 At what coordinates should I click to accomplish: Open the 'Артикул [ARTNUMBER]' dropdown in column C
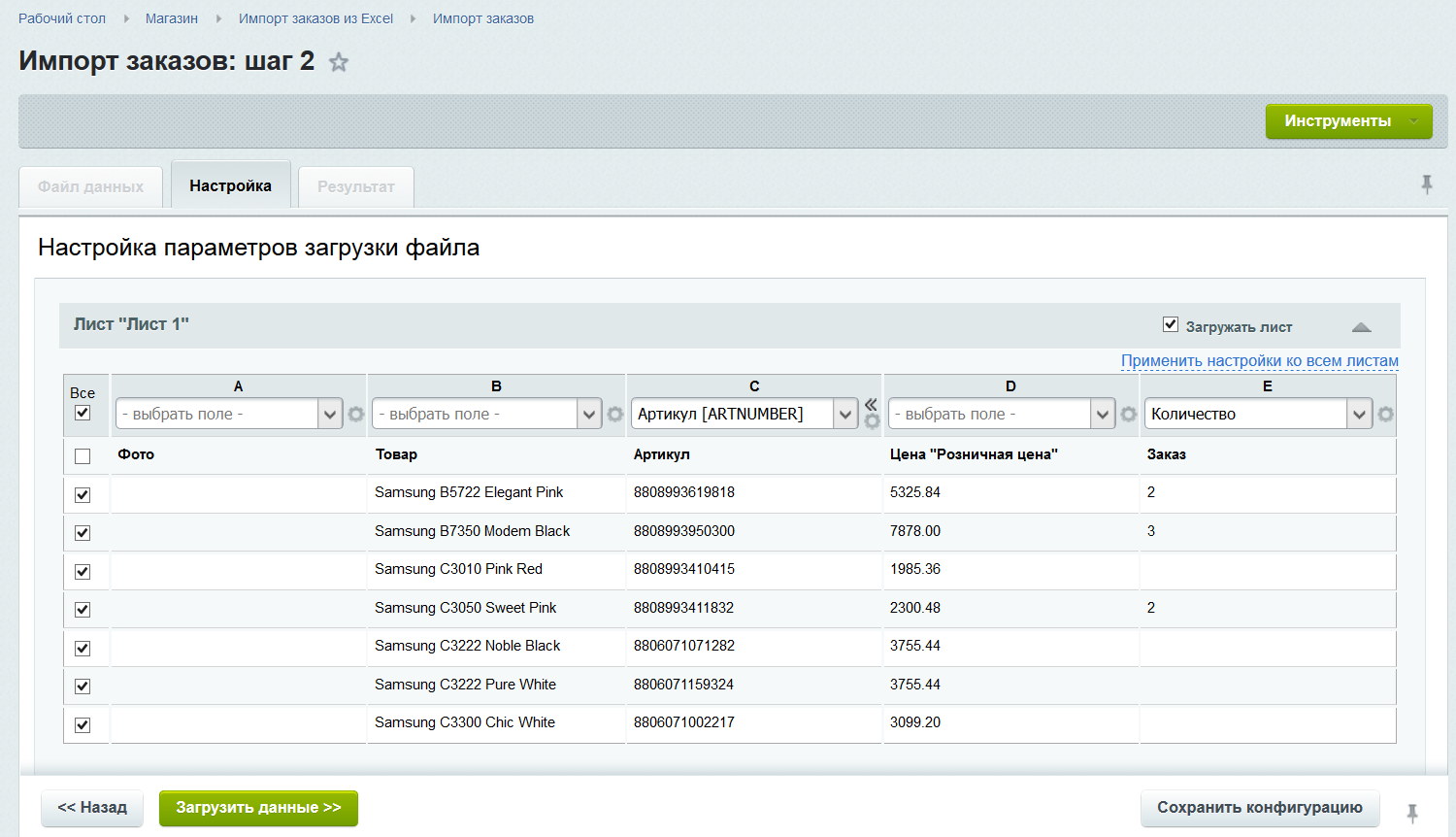point(745,415)
